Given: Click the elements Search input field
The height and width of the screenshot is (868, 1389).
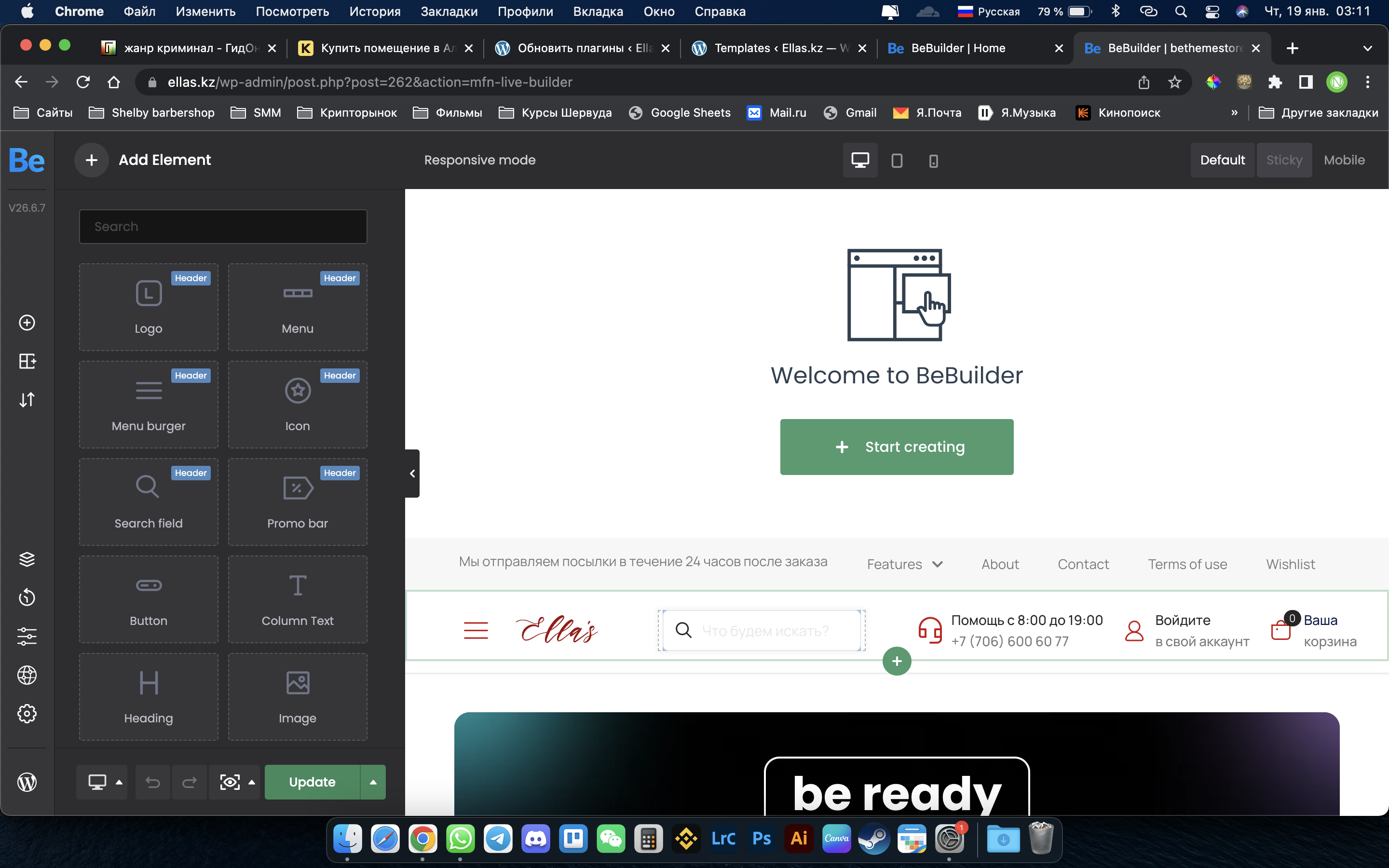Looking at the screenshot, I should point(223,227).
